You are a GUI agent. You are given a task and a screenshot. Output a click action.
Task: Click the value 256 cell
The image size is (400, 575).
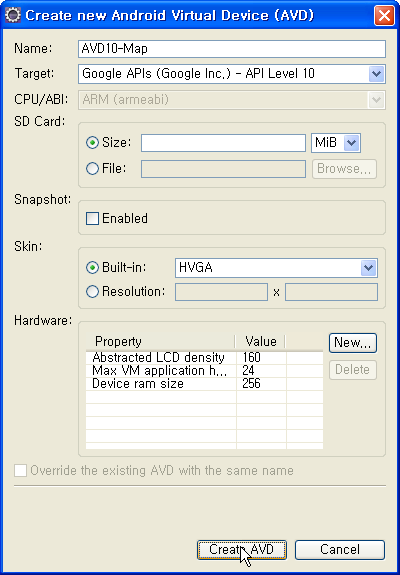[261, 384]
